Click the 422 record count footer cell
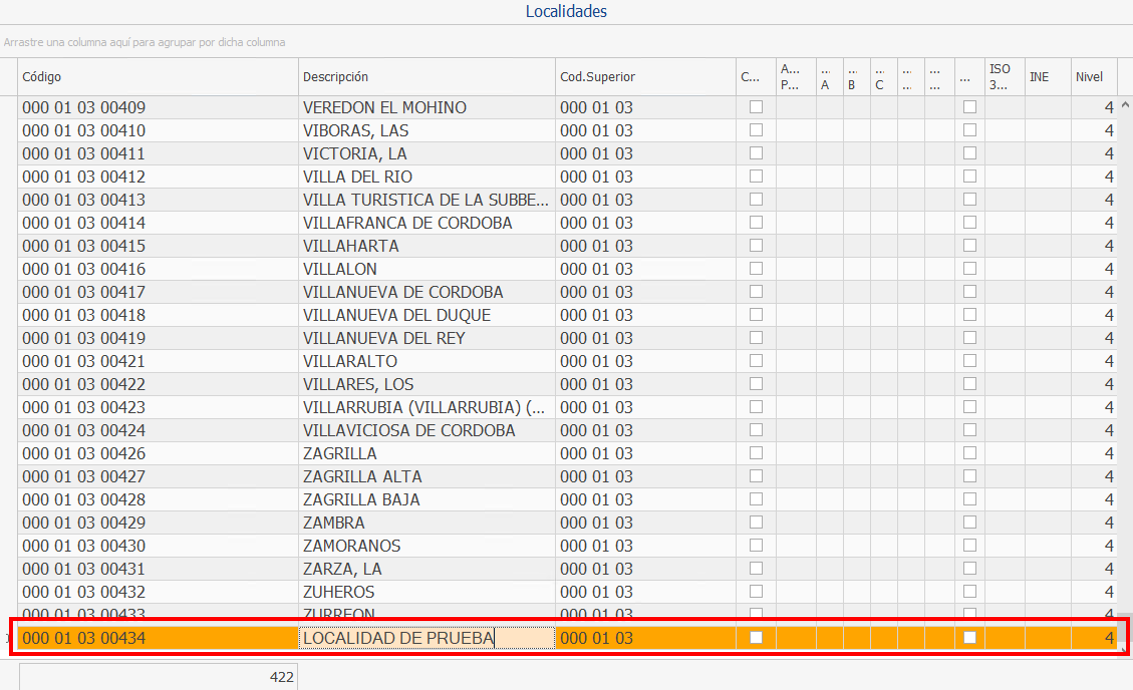Image resolution: width=1133 pixels, height=690 pixels. click(x=158, y=677)
